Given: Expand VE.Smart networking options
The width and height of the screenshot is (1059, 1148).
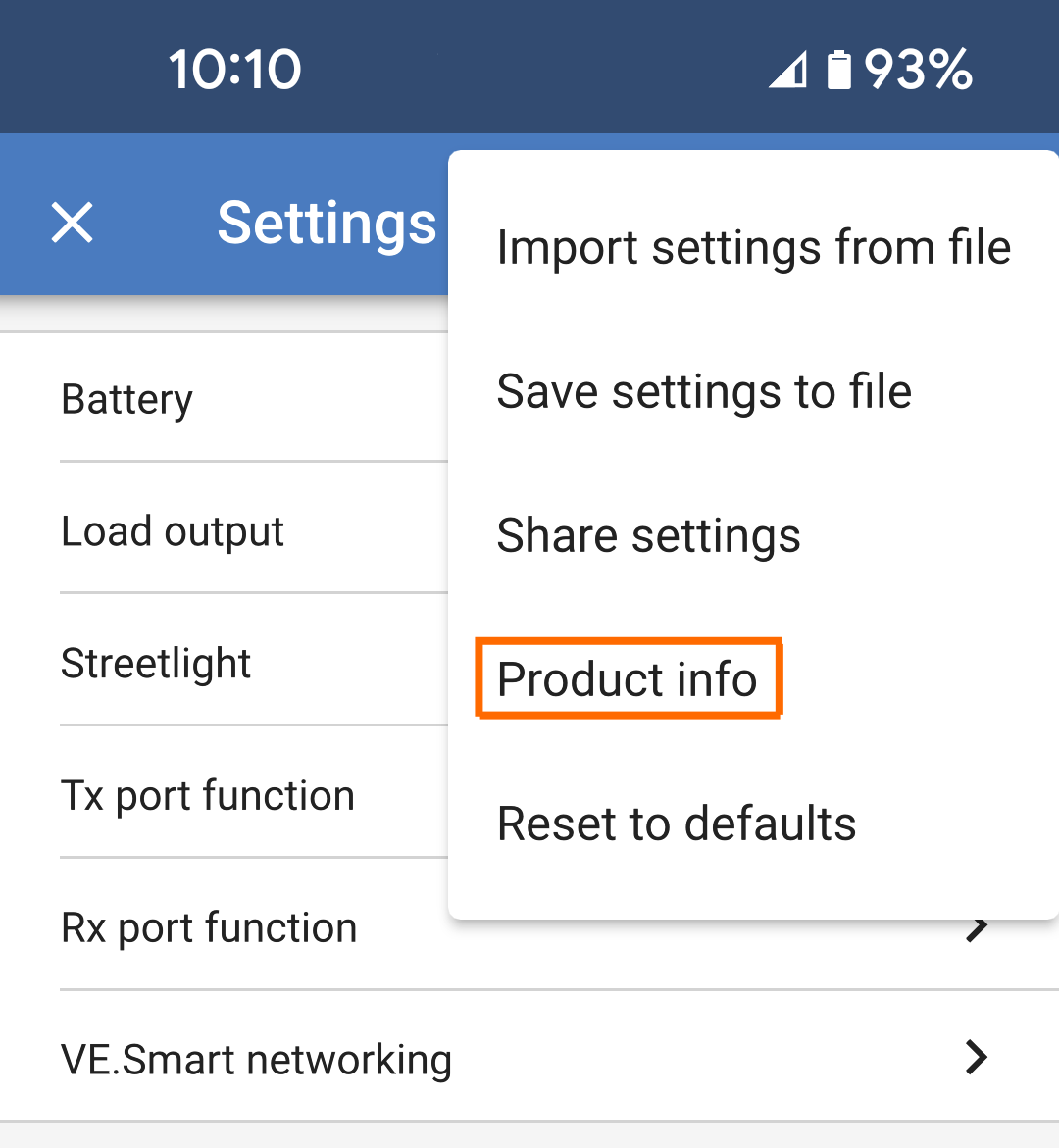Looking at the screenshot, I should point(256,1059).
